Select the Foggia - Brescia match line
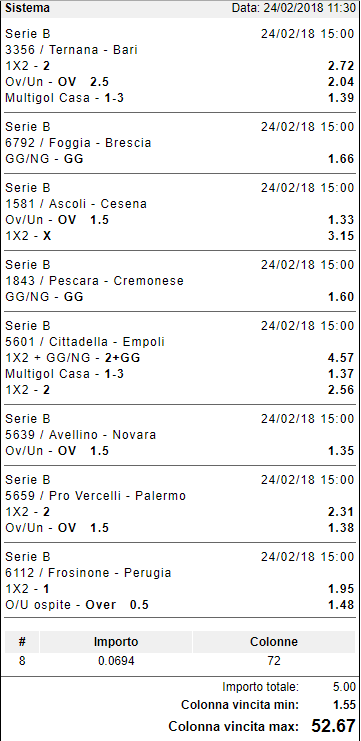 (78, 143)
